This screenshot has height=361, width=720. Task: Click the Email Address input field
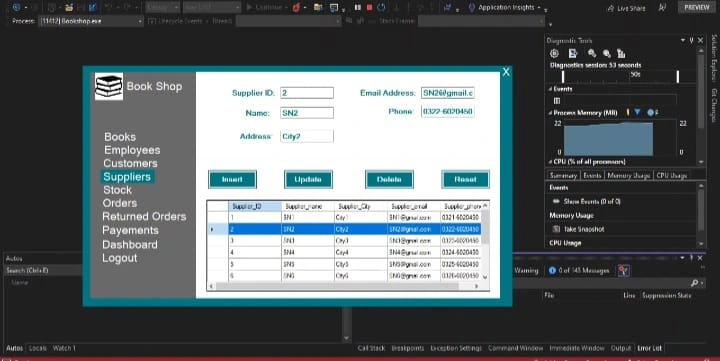point(448,93)
